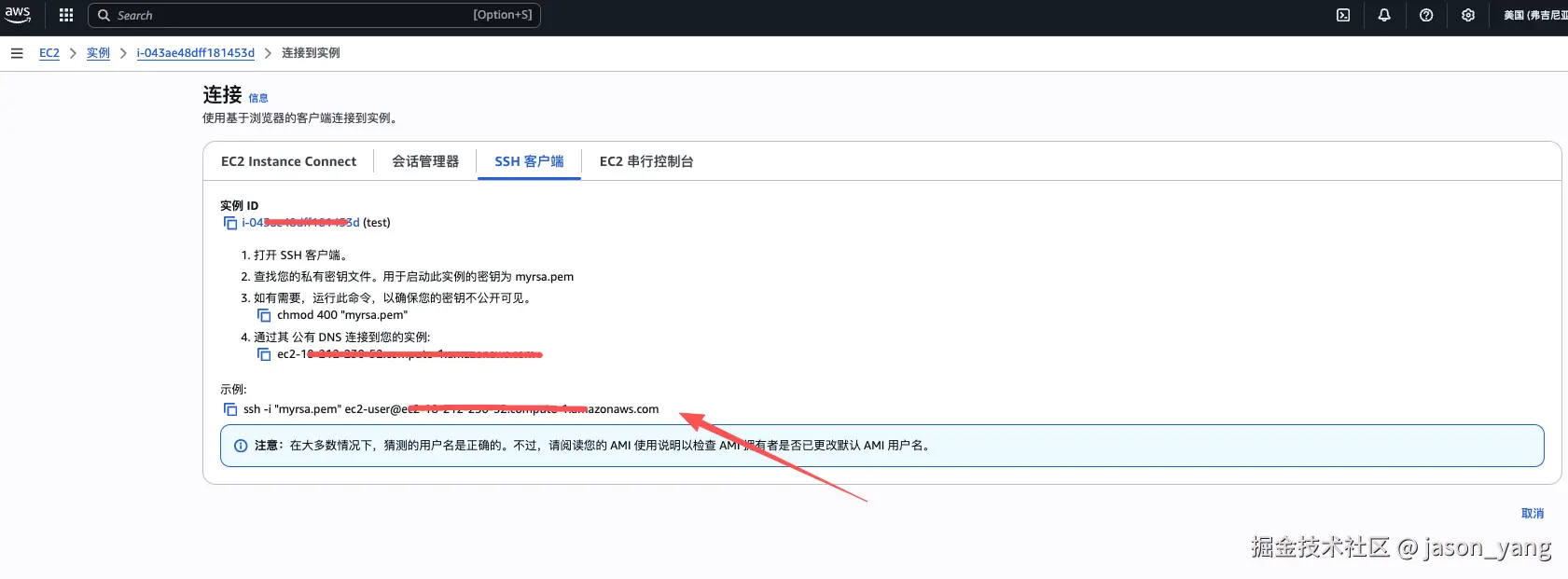Open the settings gear icon
Viewport: 1568px width, 579px height.
click(x=1468, y=15)
